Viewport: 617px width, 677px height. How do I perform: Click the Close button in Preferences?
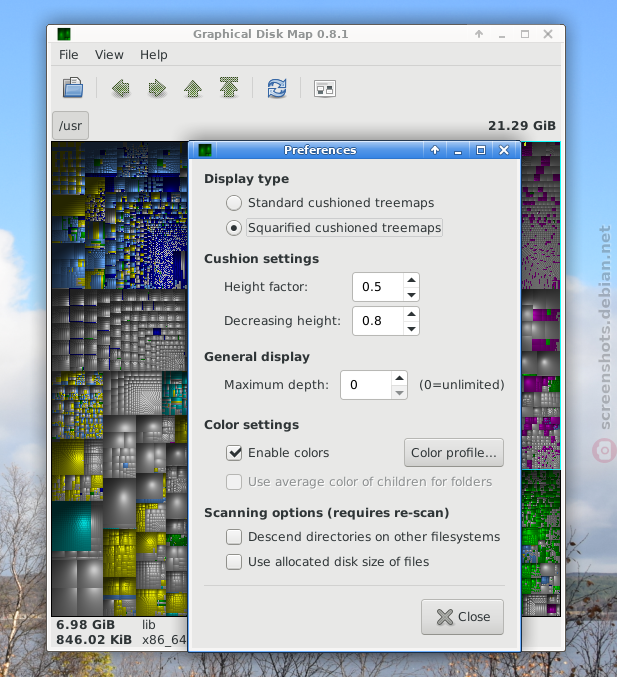[462, 617]
